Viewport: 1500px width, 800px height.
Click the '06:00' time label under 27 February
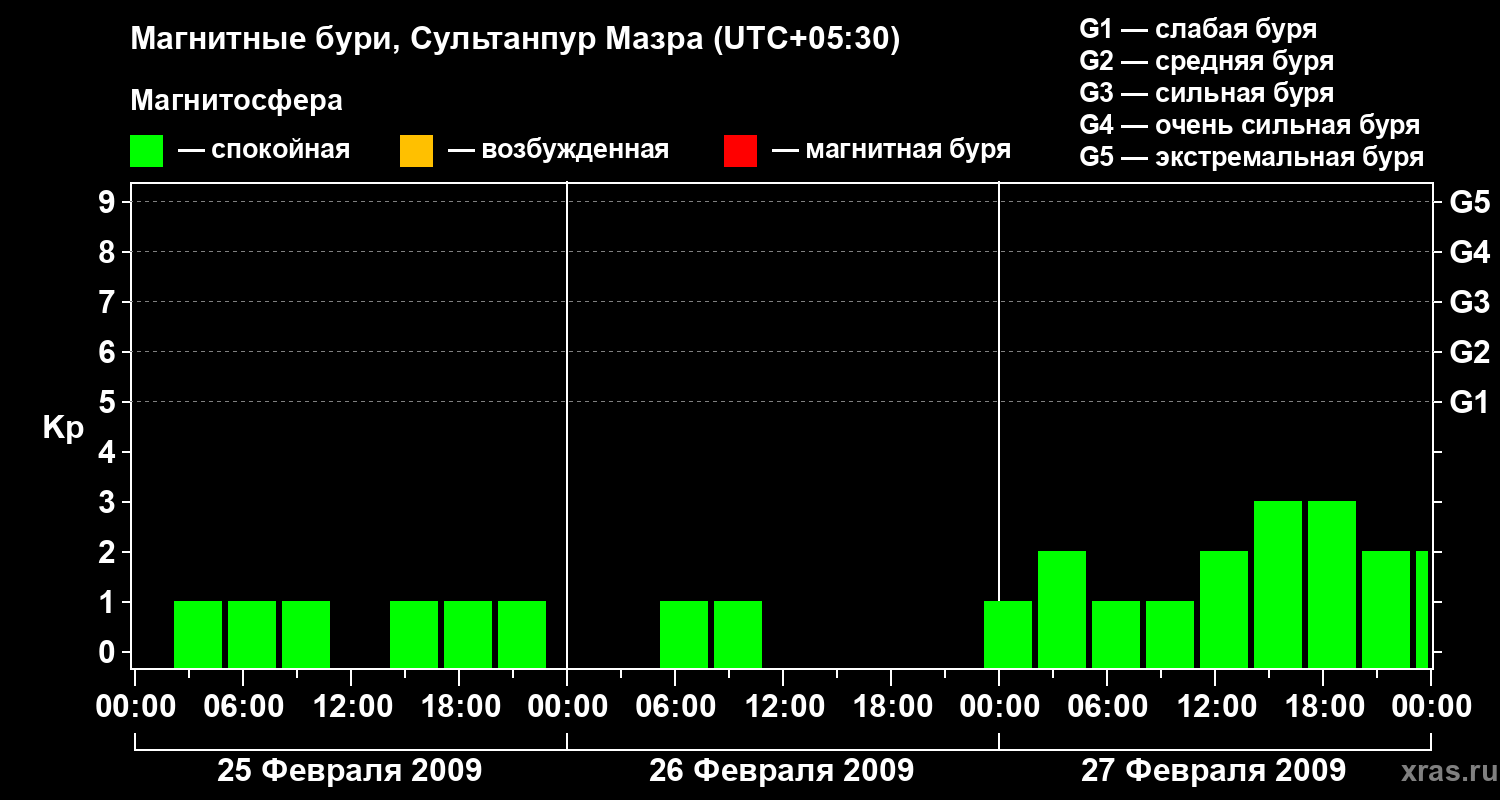coord(1107,707)
